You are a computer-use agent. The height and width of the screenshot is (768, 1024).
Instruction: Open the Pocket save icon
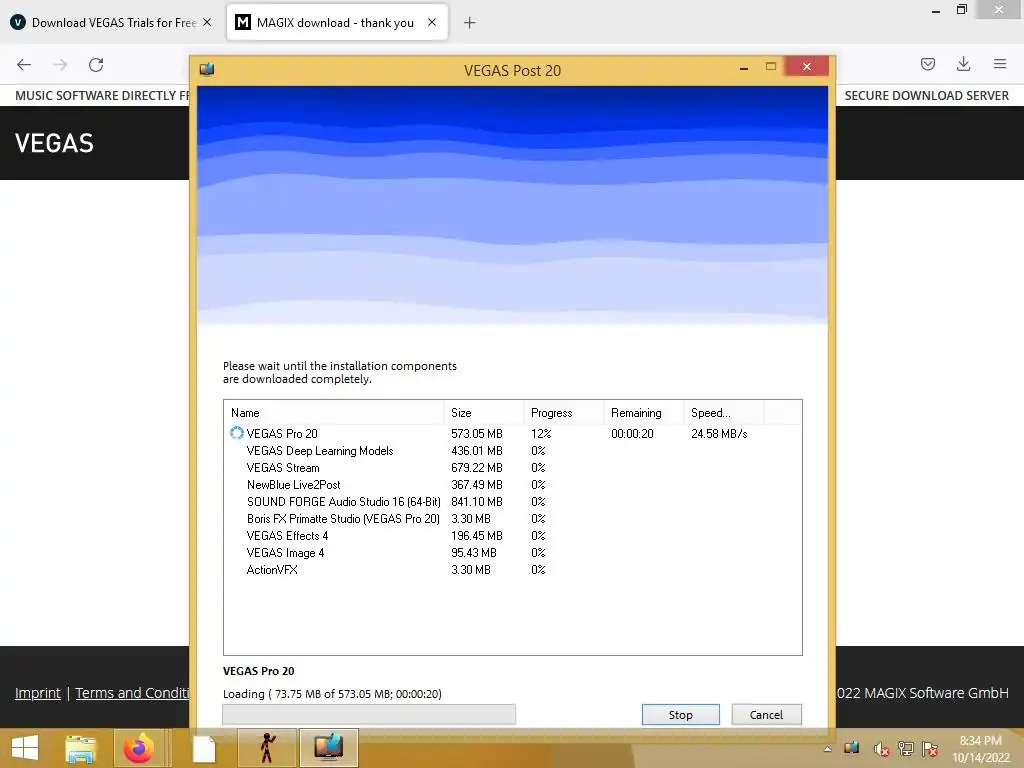tap(927, 64)
